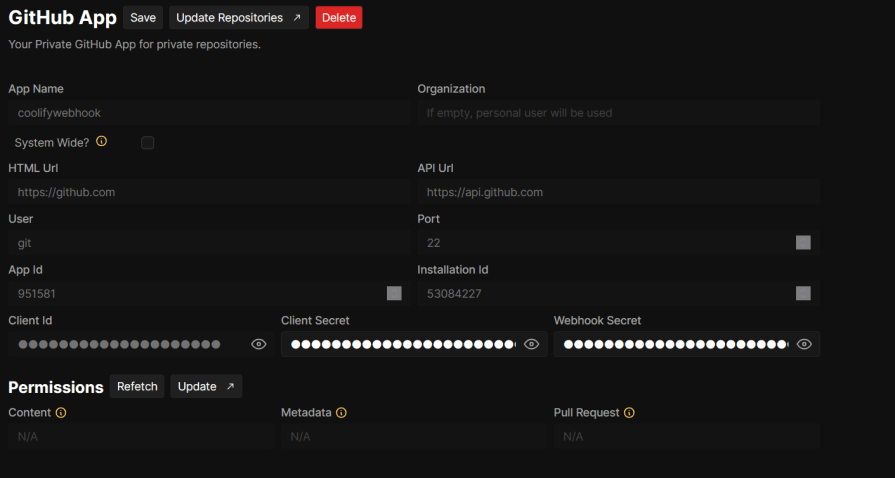Click 'Your Private GitHub App' description text

click(135, 45)
